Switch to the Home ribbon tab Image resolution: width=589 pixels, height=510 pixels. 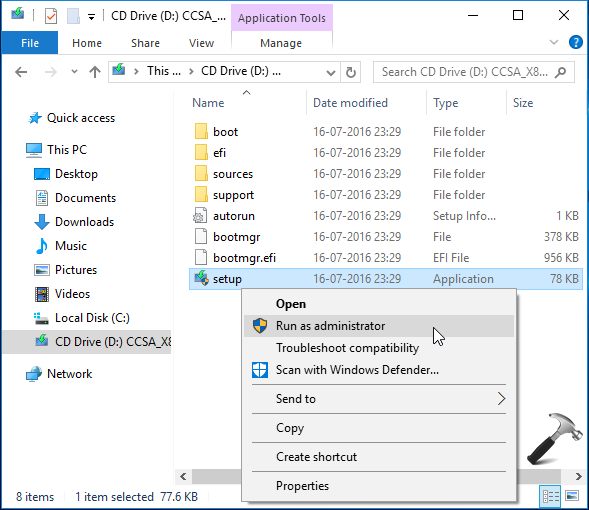coord(87,43)
